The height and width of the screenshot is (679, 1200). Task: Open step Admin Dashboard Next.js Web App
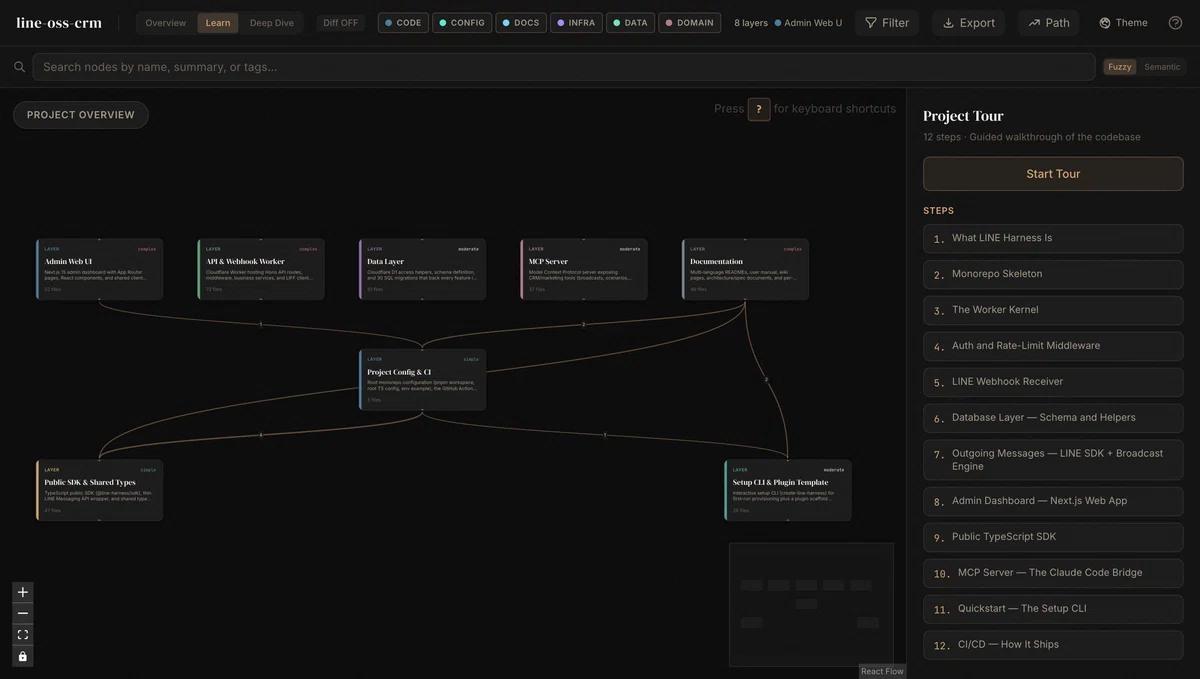point(1053,502)
